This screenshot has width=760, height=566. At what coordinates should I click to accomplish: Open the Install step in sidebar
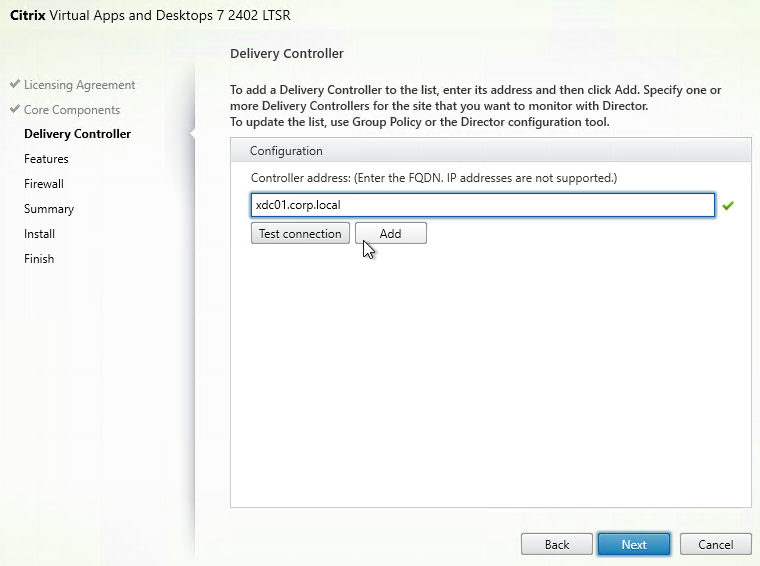(x=39, y=234)
